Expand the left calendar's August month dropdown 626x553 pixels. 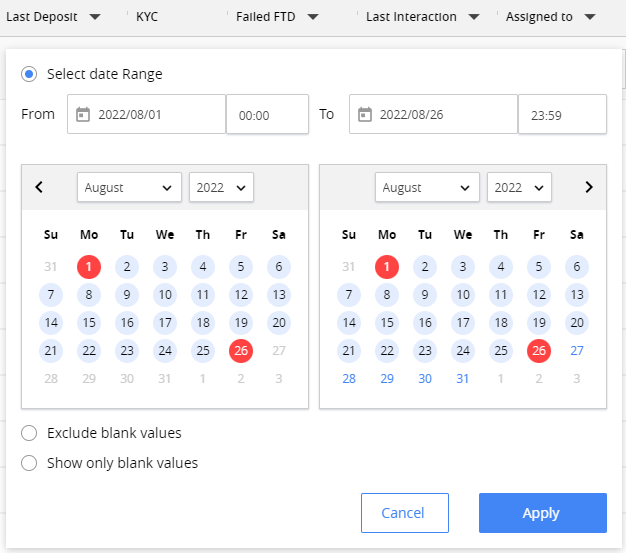tap(129, 187)
